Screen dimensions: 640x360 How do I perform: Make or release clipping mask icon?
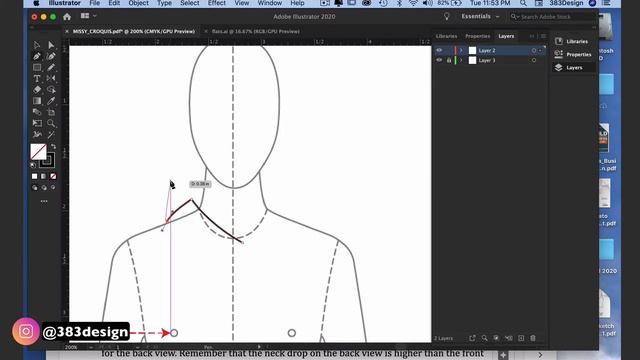[496, 338]
